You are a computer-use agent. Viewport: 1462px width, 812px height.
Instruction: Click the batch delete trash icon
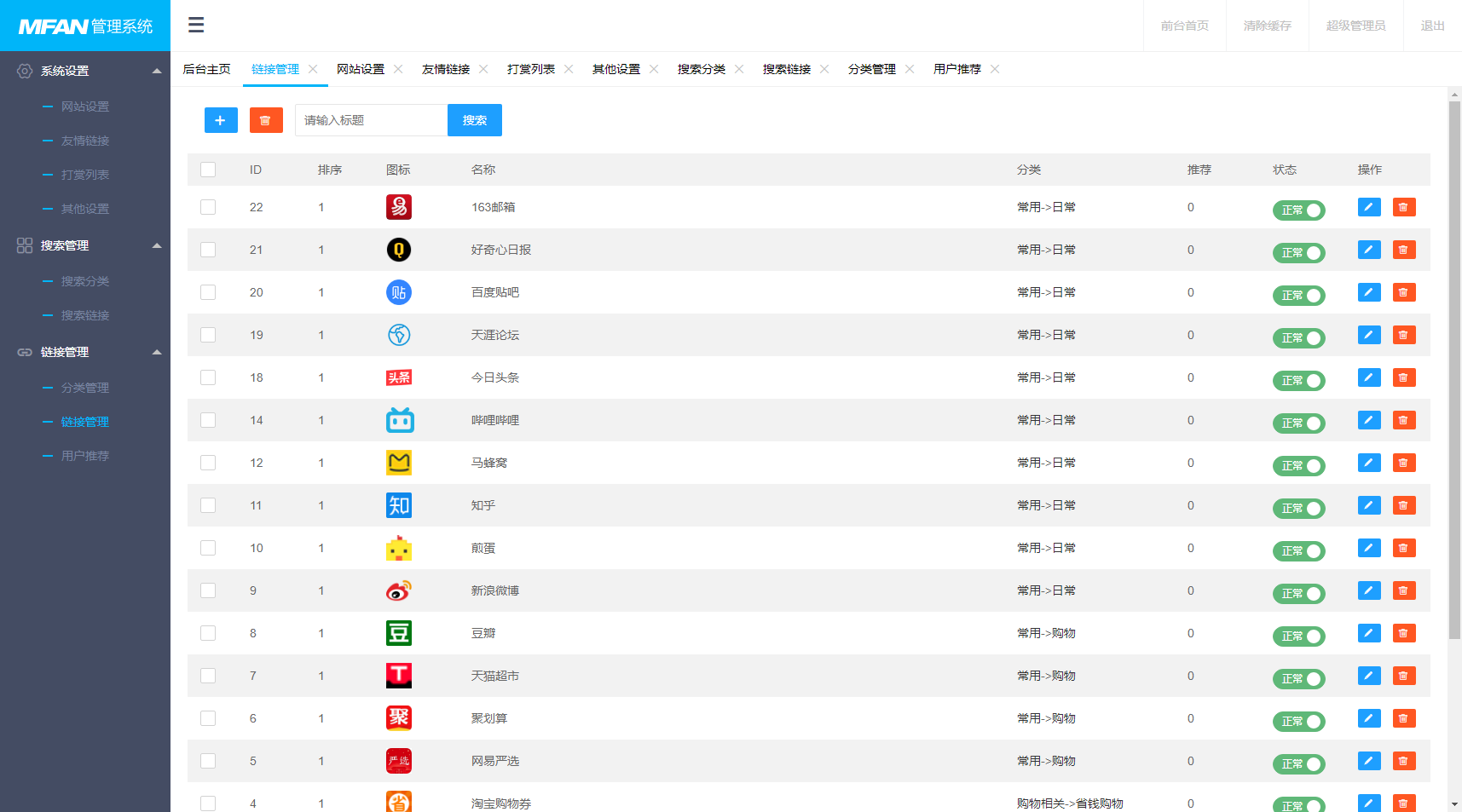[x=266, y=120]
